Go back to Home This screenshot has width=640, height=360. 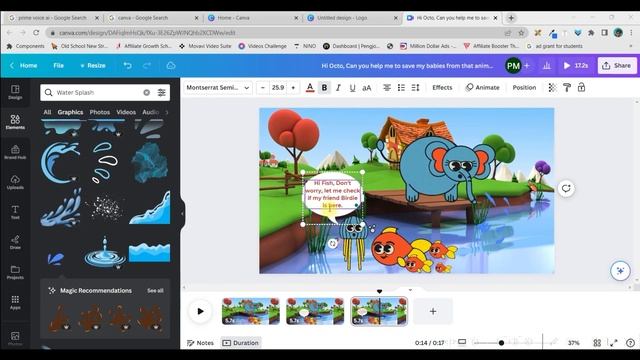click(24, 65)
